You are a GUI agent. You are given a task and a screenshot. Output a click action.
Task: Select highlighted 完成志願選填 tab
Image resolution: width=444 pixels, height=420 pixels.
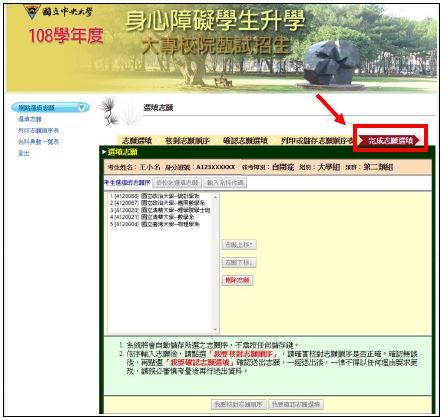391,140
